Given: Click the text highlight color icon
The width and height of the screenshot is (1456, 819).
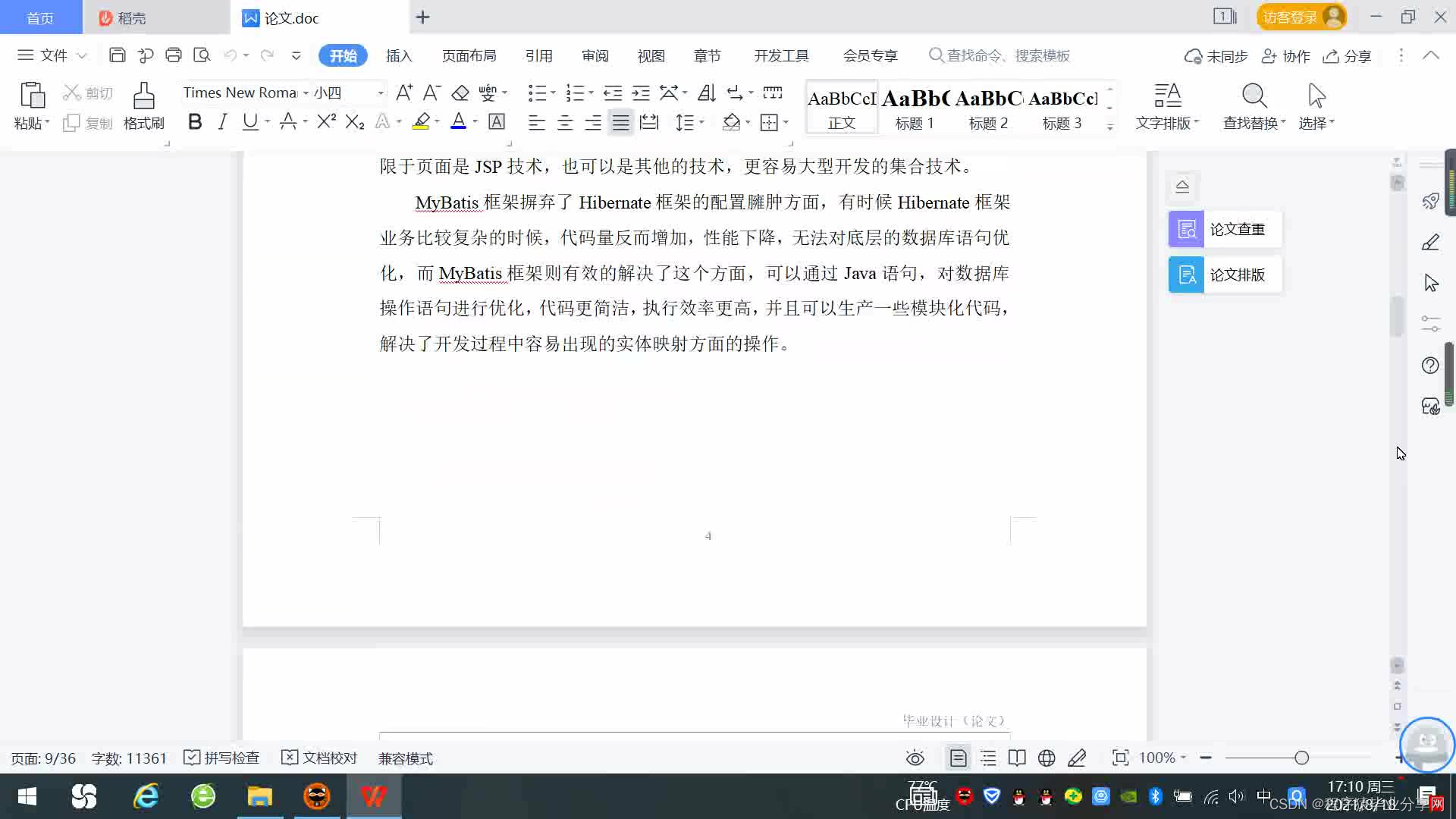Looking at the screenshot, I should tap(421, 121).
